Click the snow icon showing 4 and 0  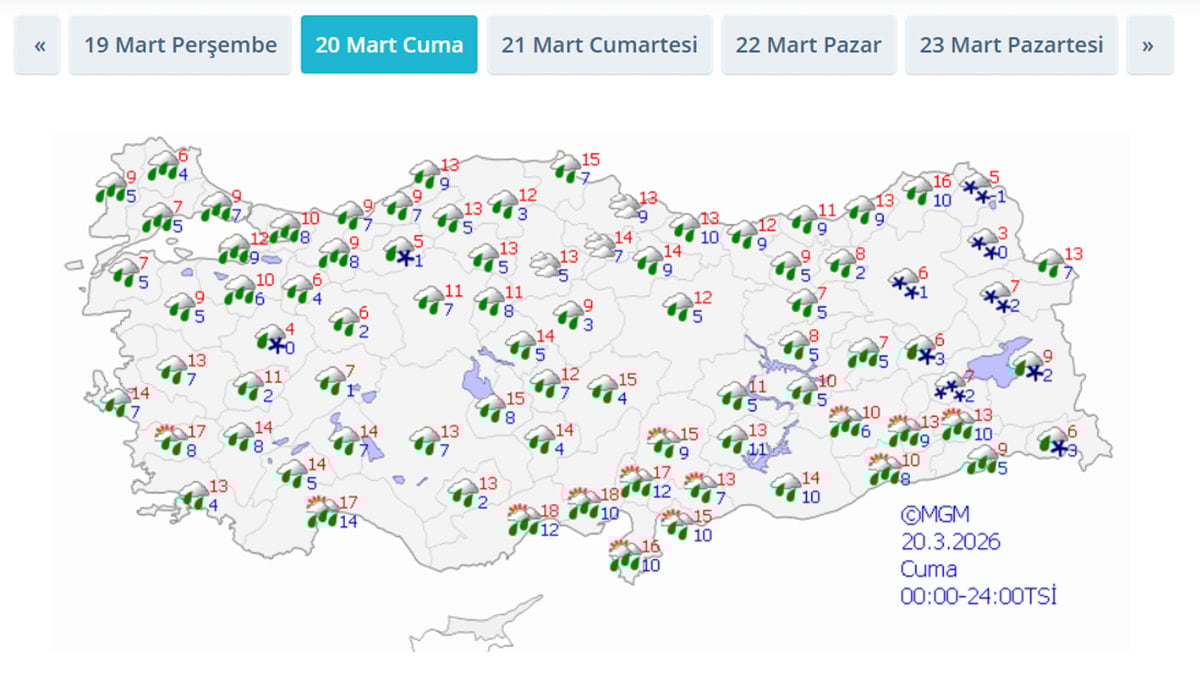(270, 338)
